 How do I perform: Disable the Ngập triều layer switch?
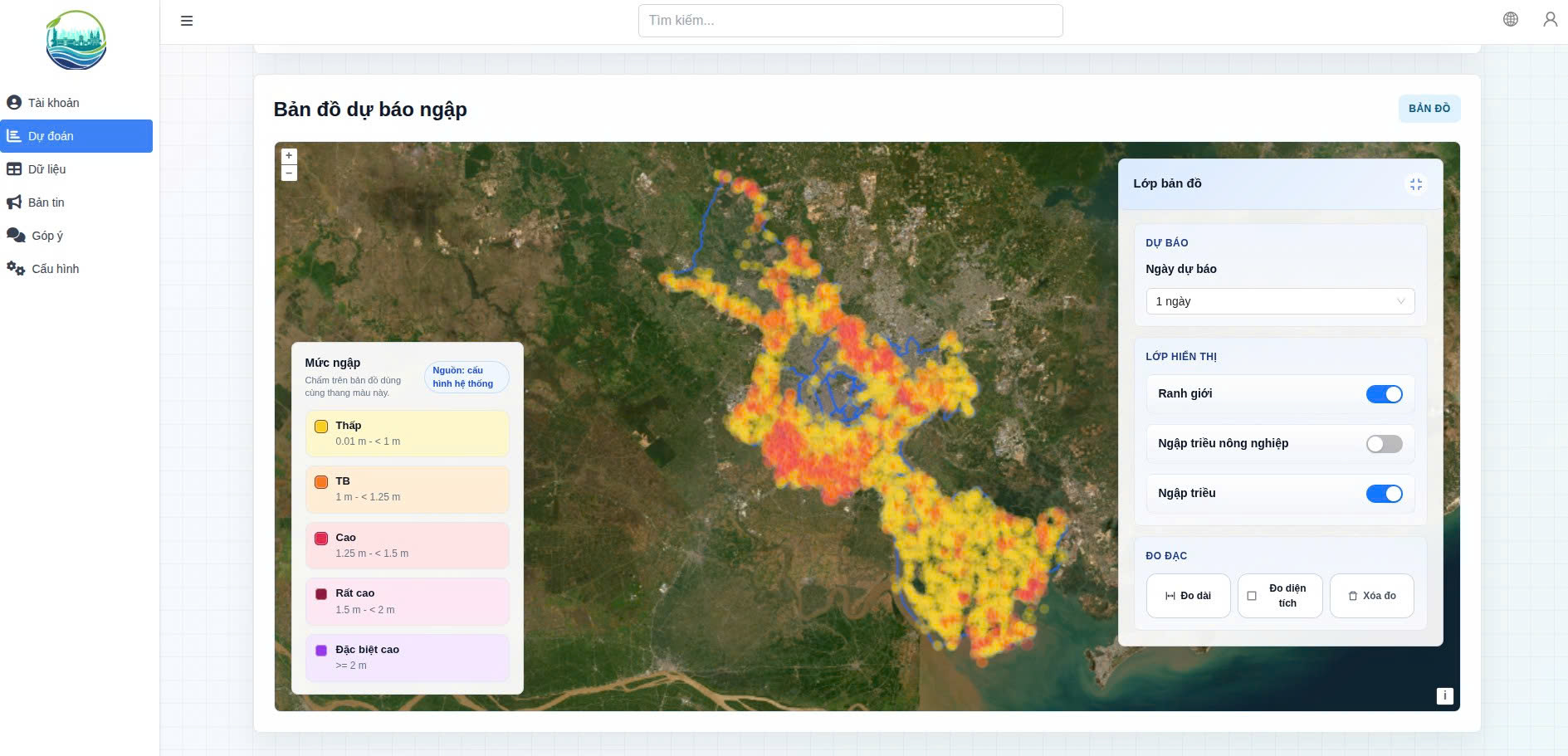(1384, 494)
